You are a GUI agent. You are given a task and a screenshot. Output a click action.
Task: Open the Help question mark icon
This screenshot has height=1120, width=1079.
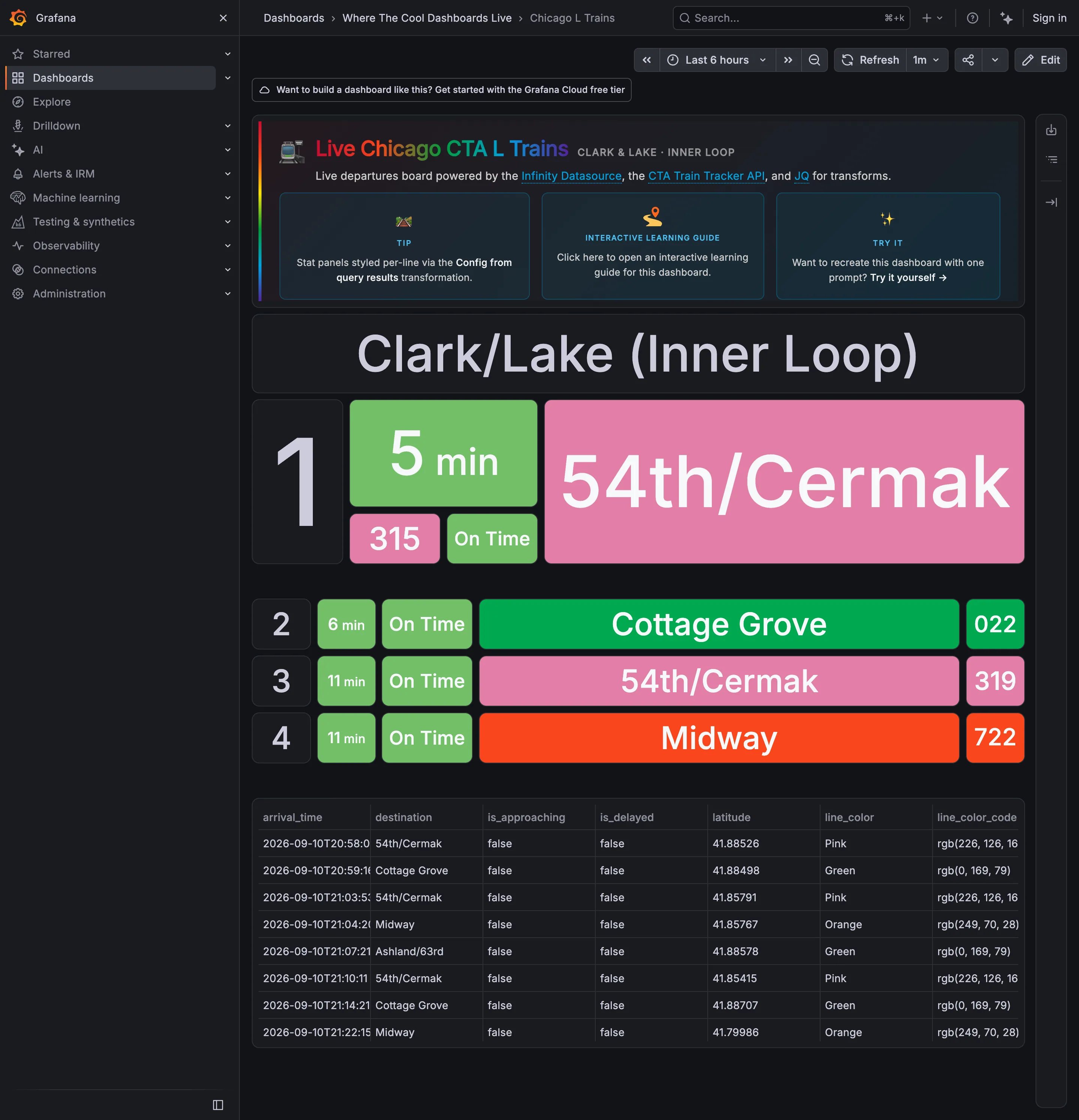click(x=972, y=18)
